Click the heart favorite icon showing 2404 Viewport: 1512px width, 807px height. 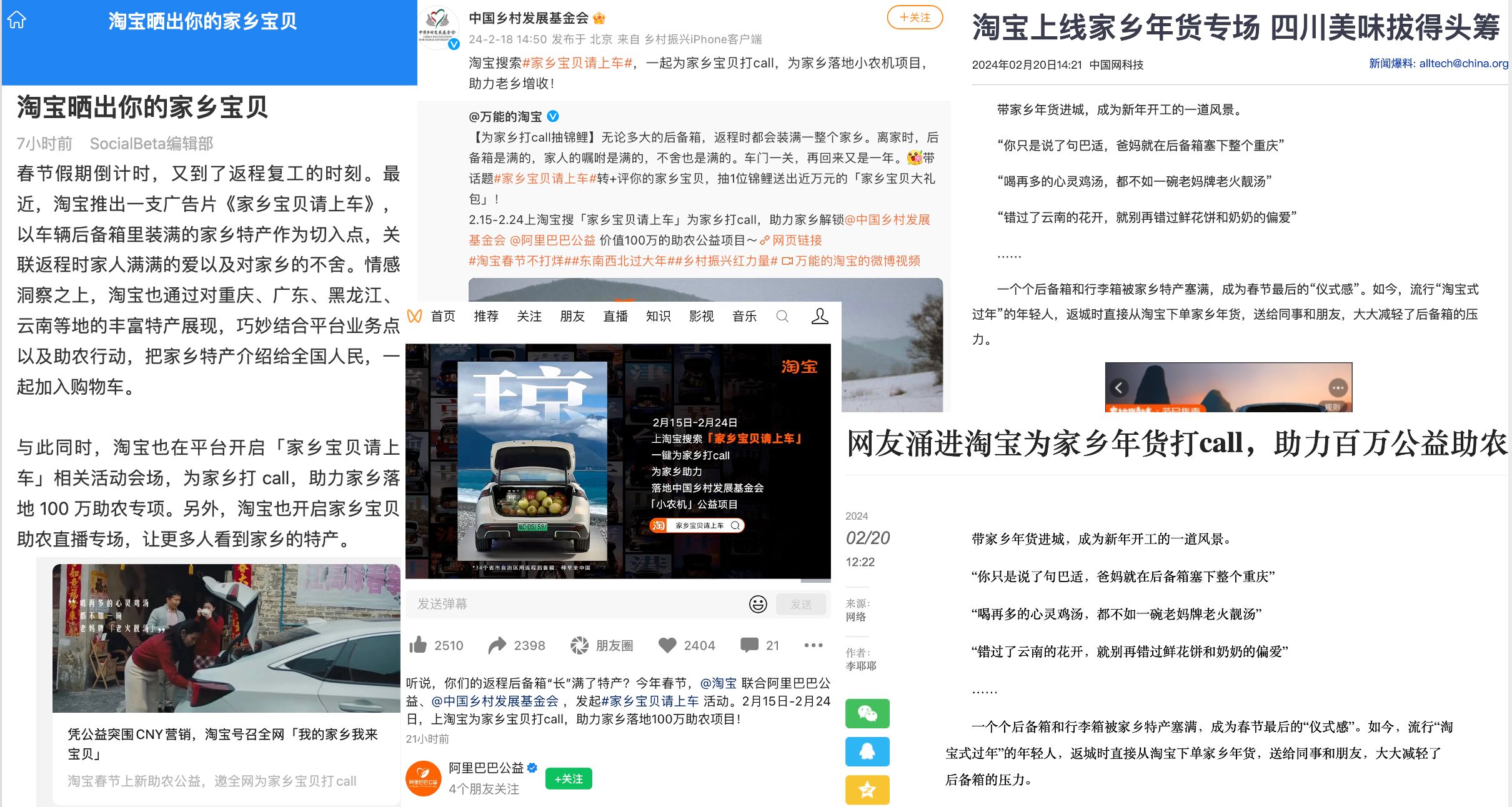[667, 645]
